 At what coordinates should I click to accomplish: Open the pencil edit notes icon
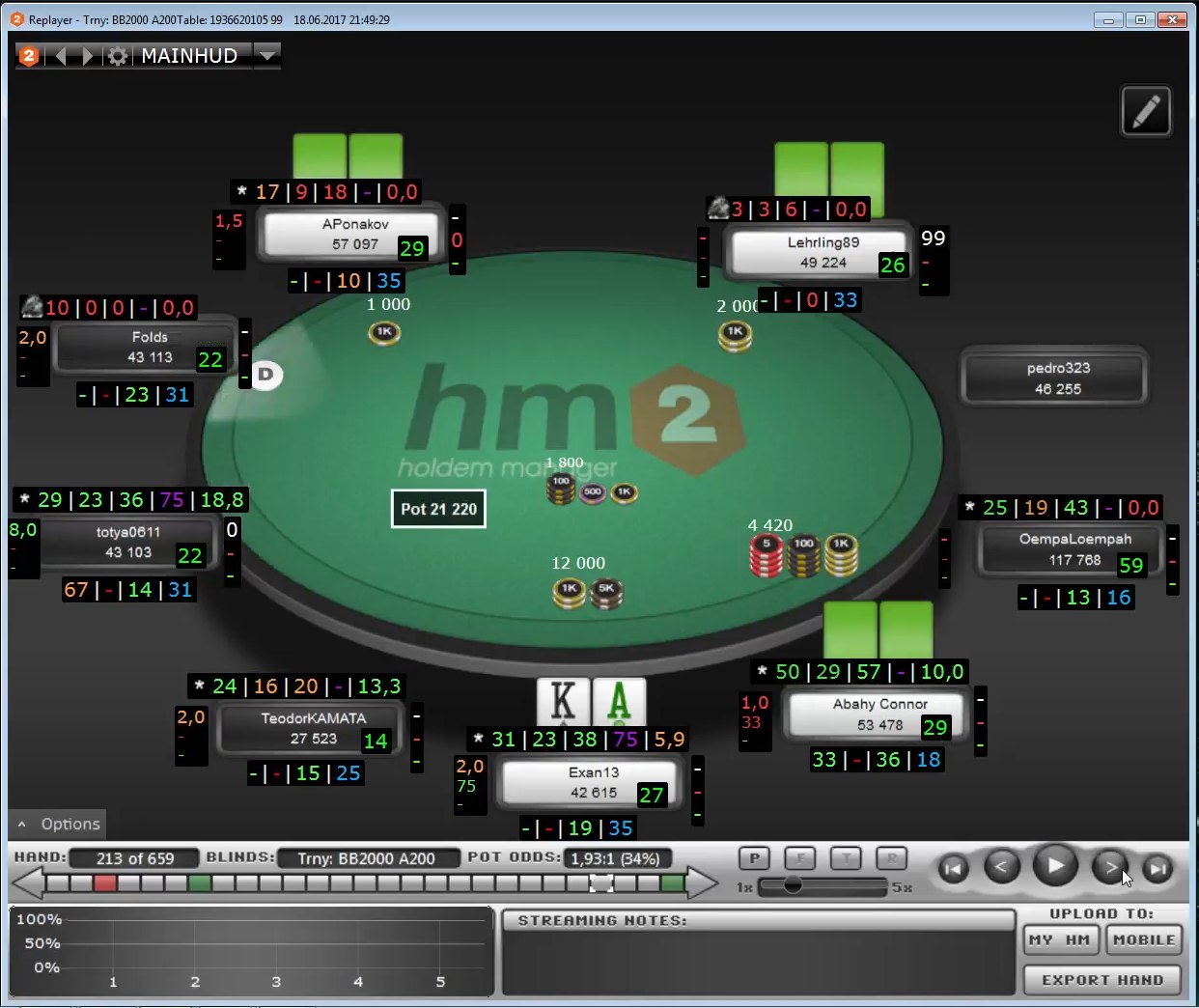[x=1146, y=111]
